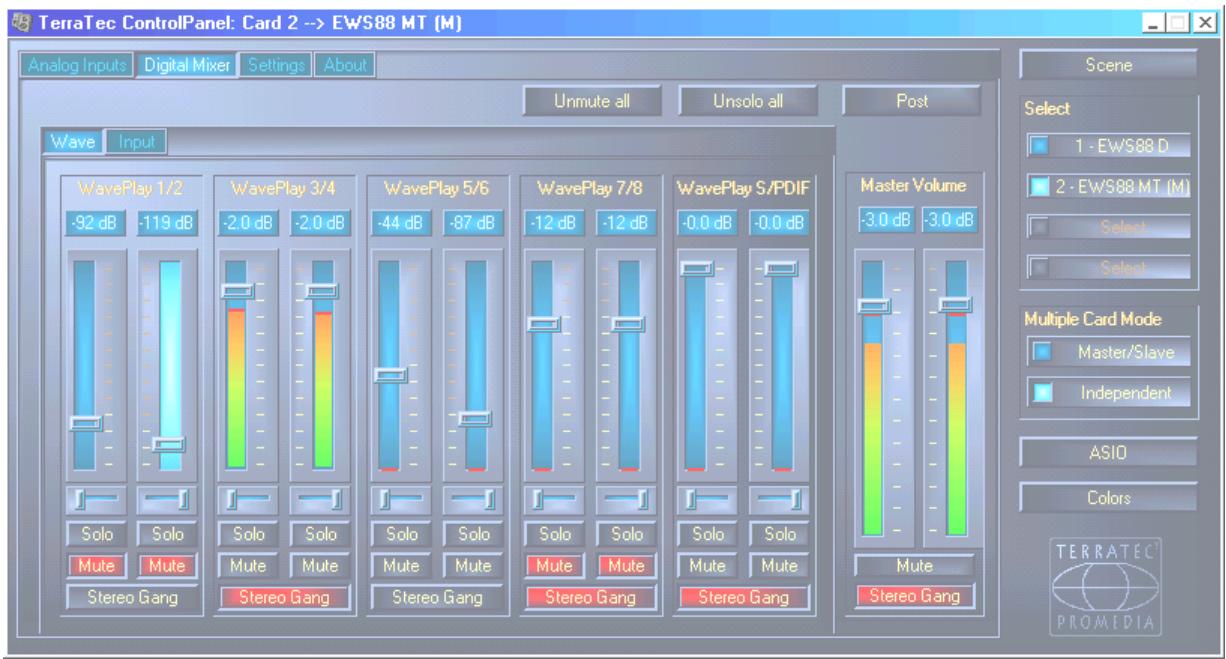This screenshot has width=1226, height=659.
Task: Click the Post button
Action: coord(912,101)
